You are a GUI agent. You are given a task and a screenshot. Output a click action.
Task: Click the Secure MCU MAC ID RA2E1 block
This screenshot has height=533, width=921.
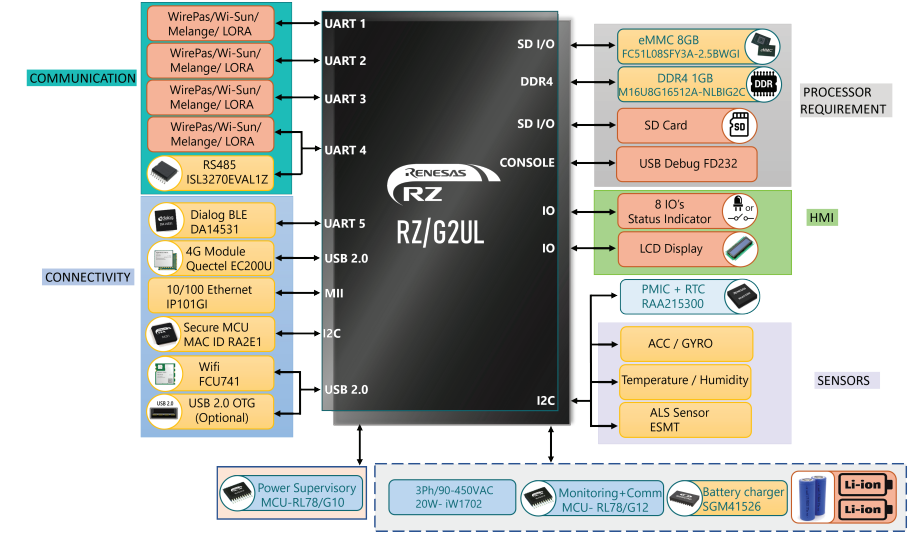pos(210,334)
